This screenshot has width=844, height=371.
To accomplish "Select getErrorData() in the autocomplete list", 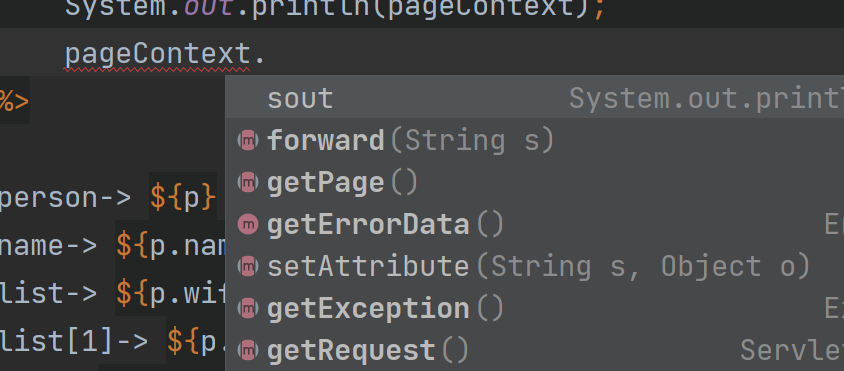I will tap(534, 225).
